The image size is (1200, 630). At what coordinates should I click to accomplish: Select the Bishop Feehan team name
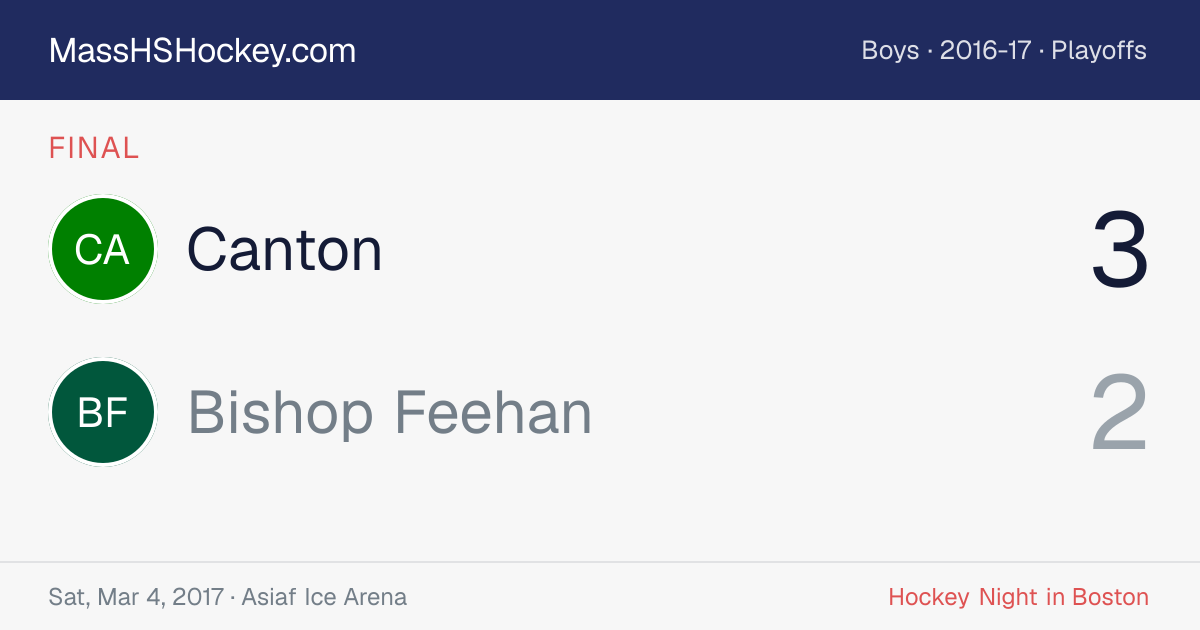pos(390,412)
